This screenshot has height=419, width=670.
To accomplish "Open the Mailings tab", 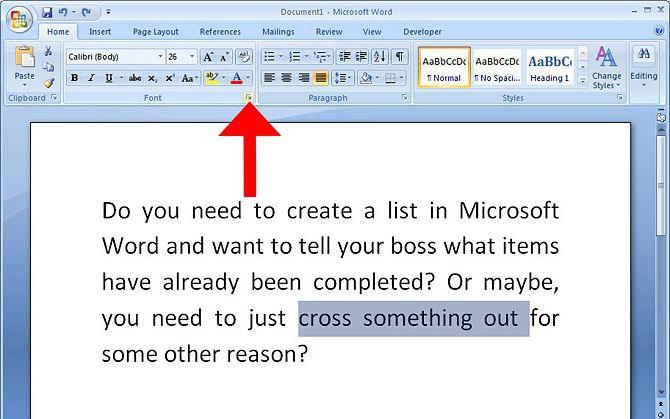I will 278,32.
